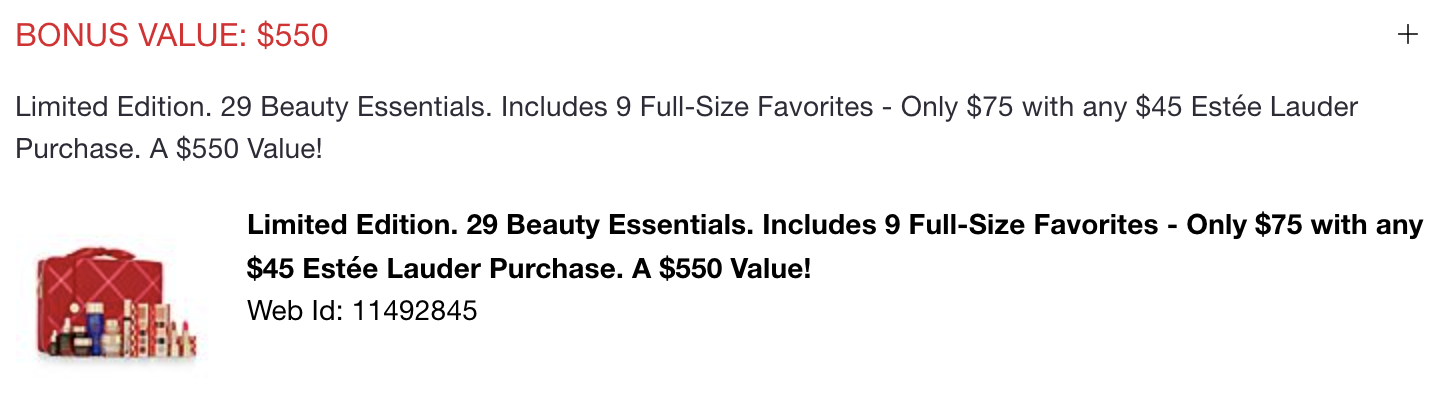1450x394 pixels.
Task: Click 'A $550 Value!' in the bold title
Action: tap(722, 269)
